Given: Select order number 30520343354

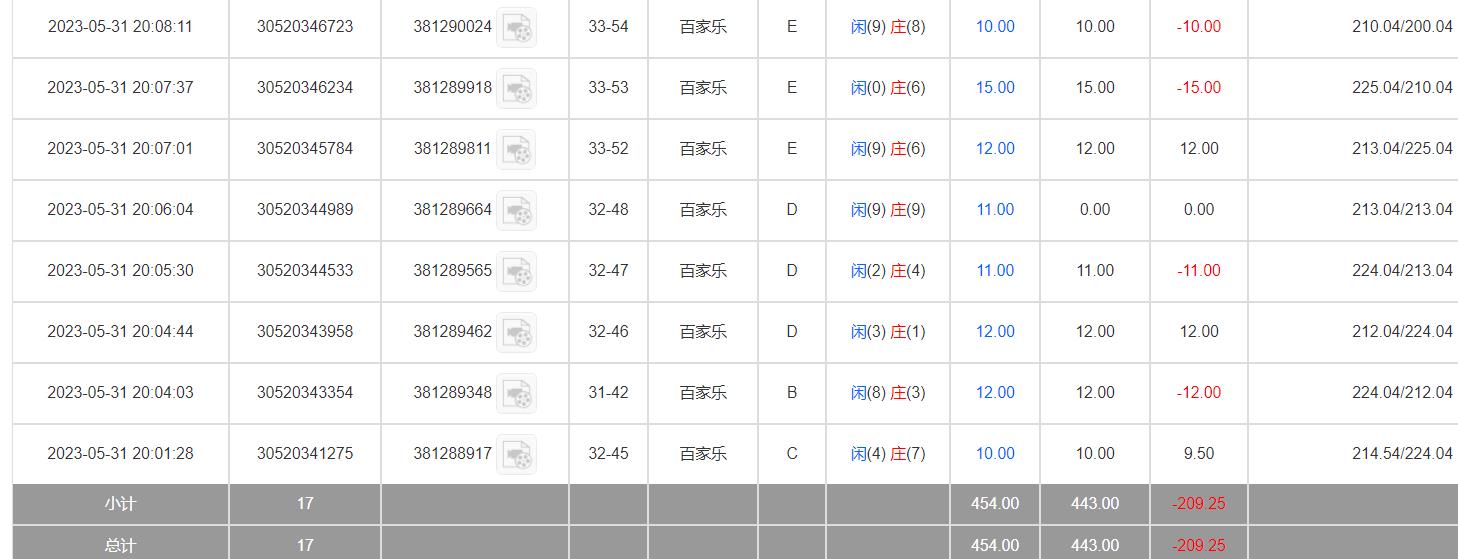Looking at the screenshot, I should tap(305, 393).
